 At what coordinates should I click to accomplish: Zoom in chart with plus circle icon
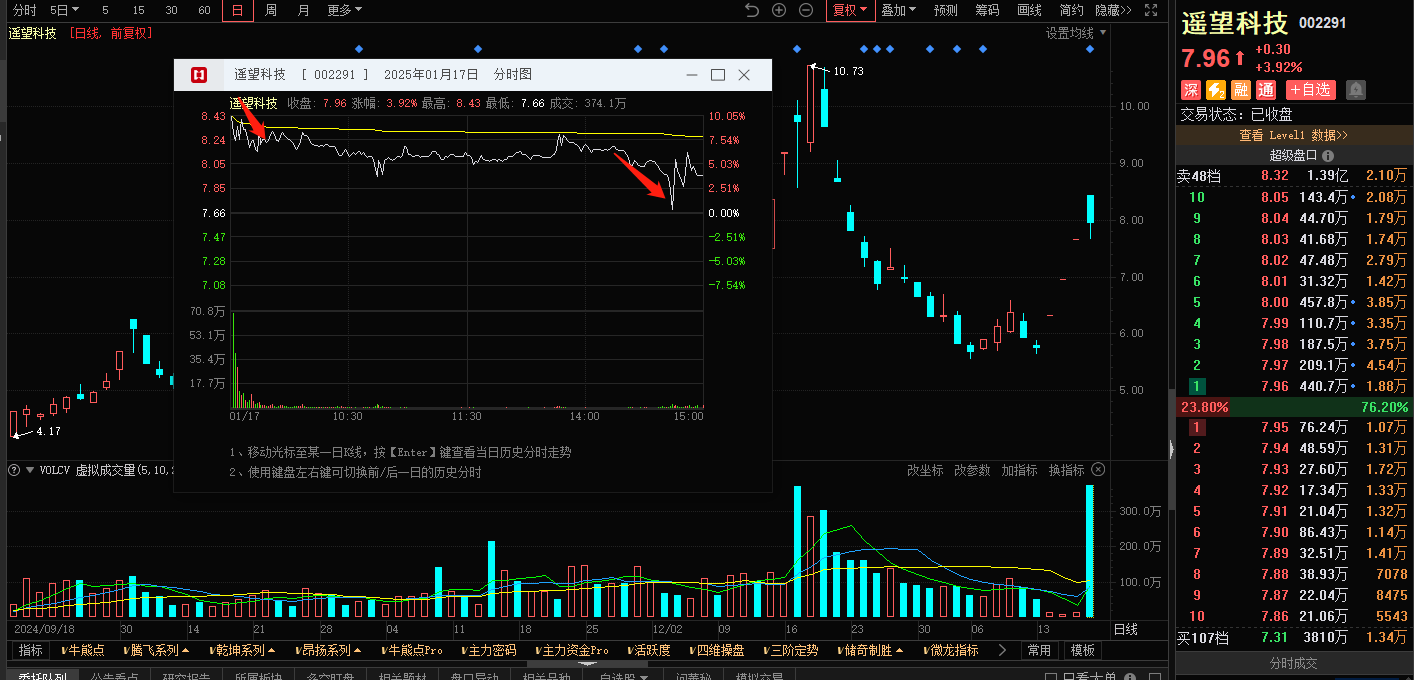pyautogui.click(x=779, y=10)
